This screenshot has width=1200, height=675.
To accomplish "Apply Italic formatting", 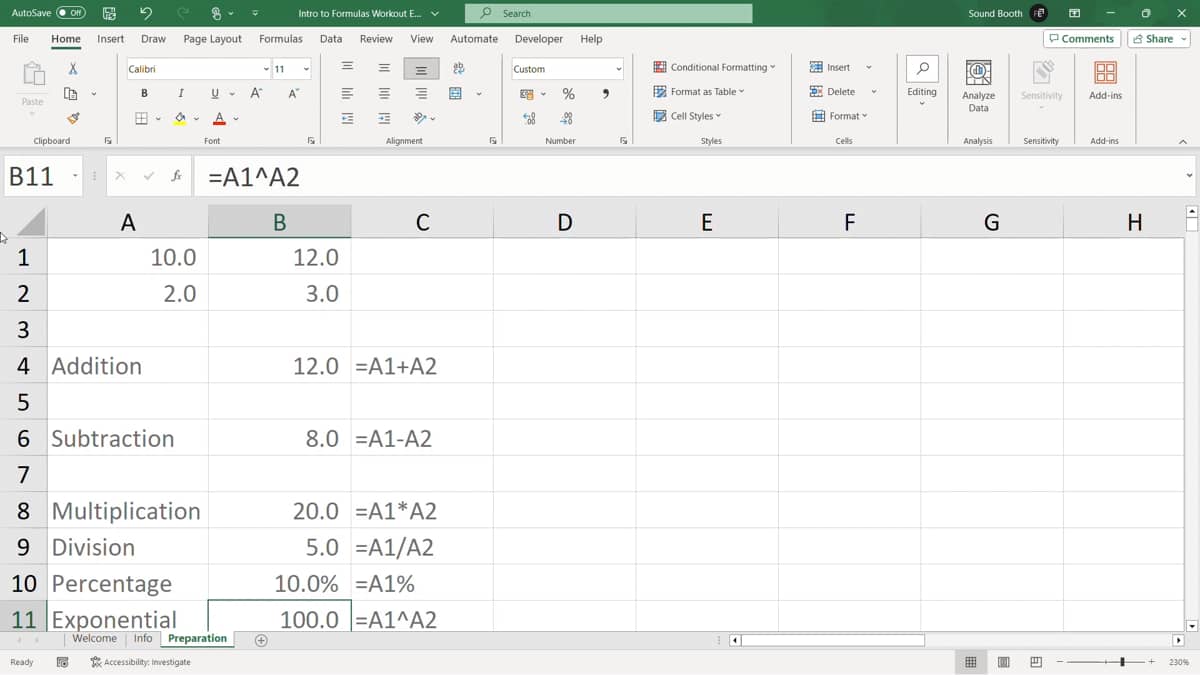I will point(180,93).
